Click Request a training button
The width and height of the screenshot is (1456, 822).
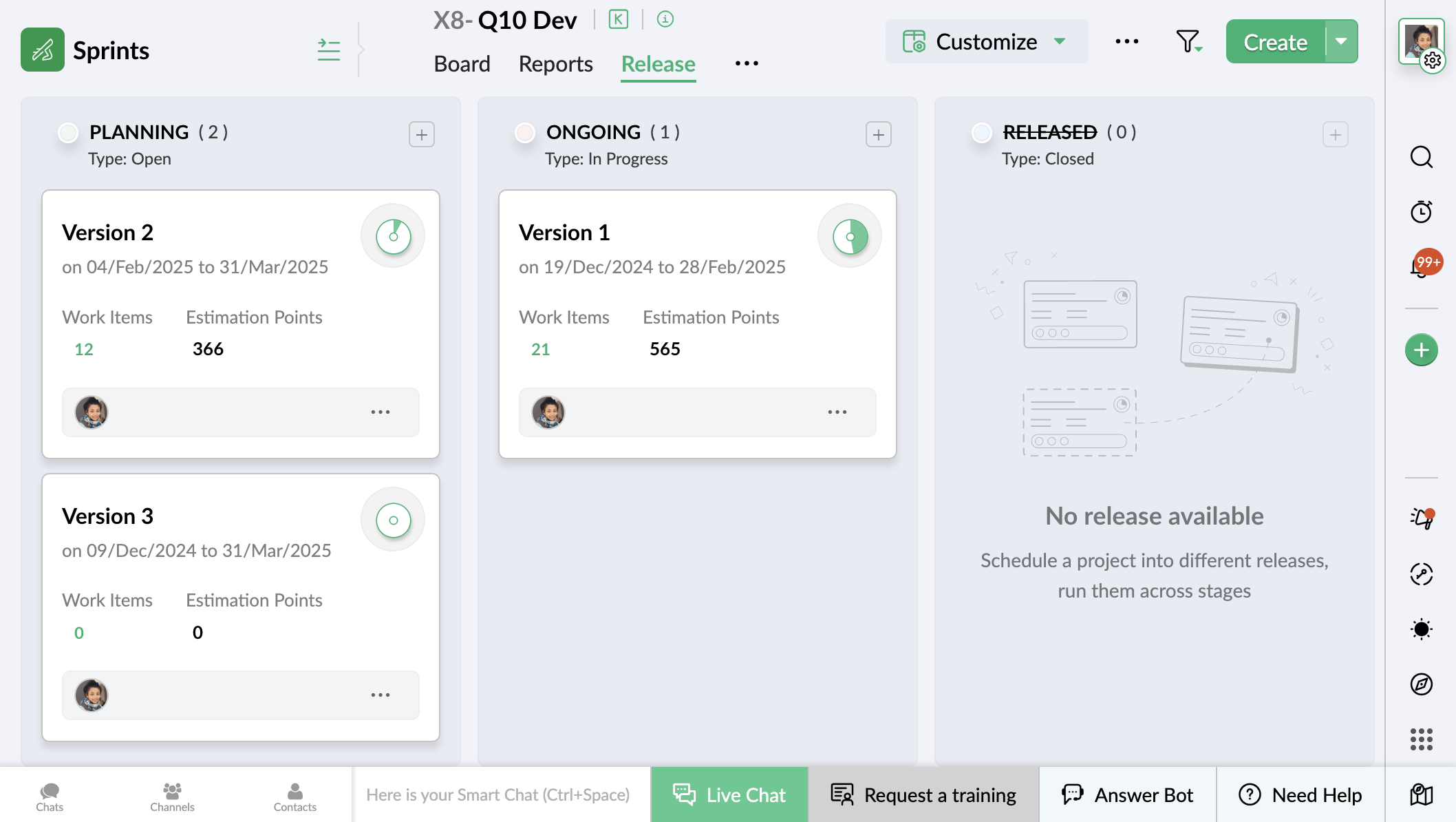[923, 794]
